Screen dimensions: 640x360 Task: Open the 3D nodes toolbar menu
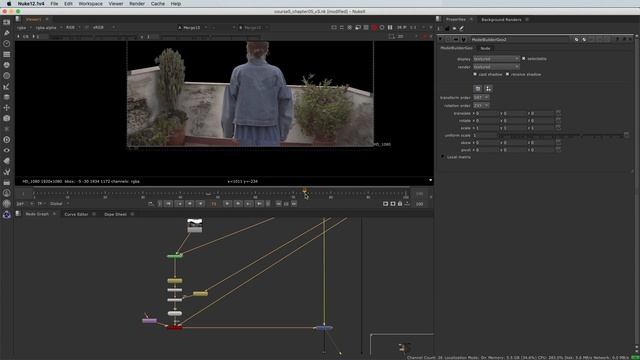7,118
